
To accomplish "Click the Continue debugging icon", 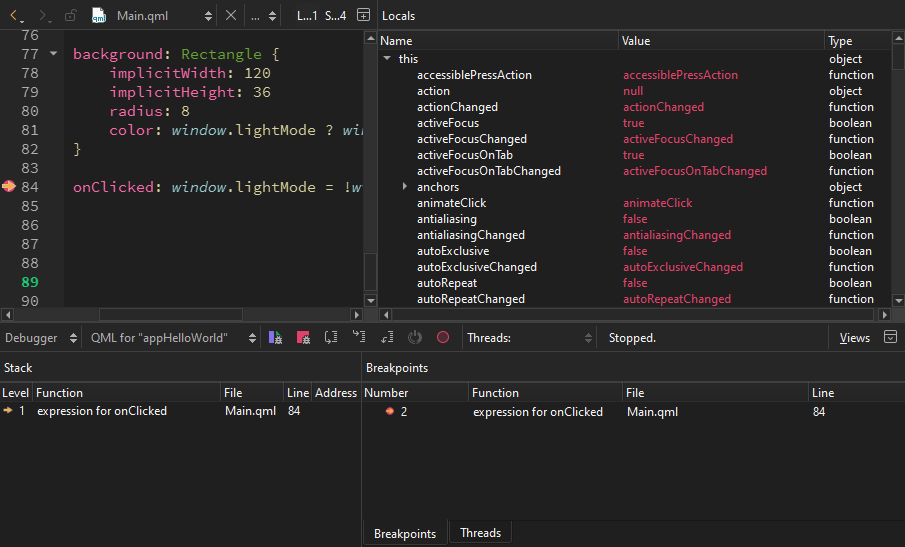I will point(275,338).
